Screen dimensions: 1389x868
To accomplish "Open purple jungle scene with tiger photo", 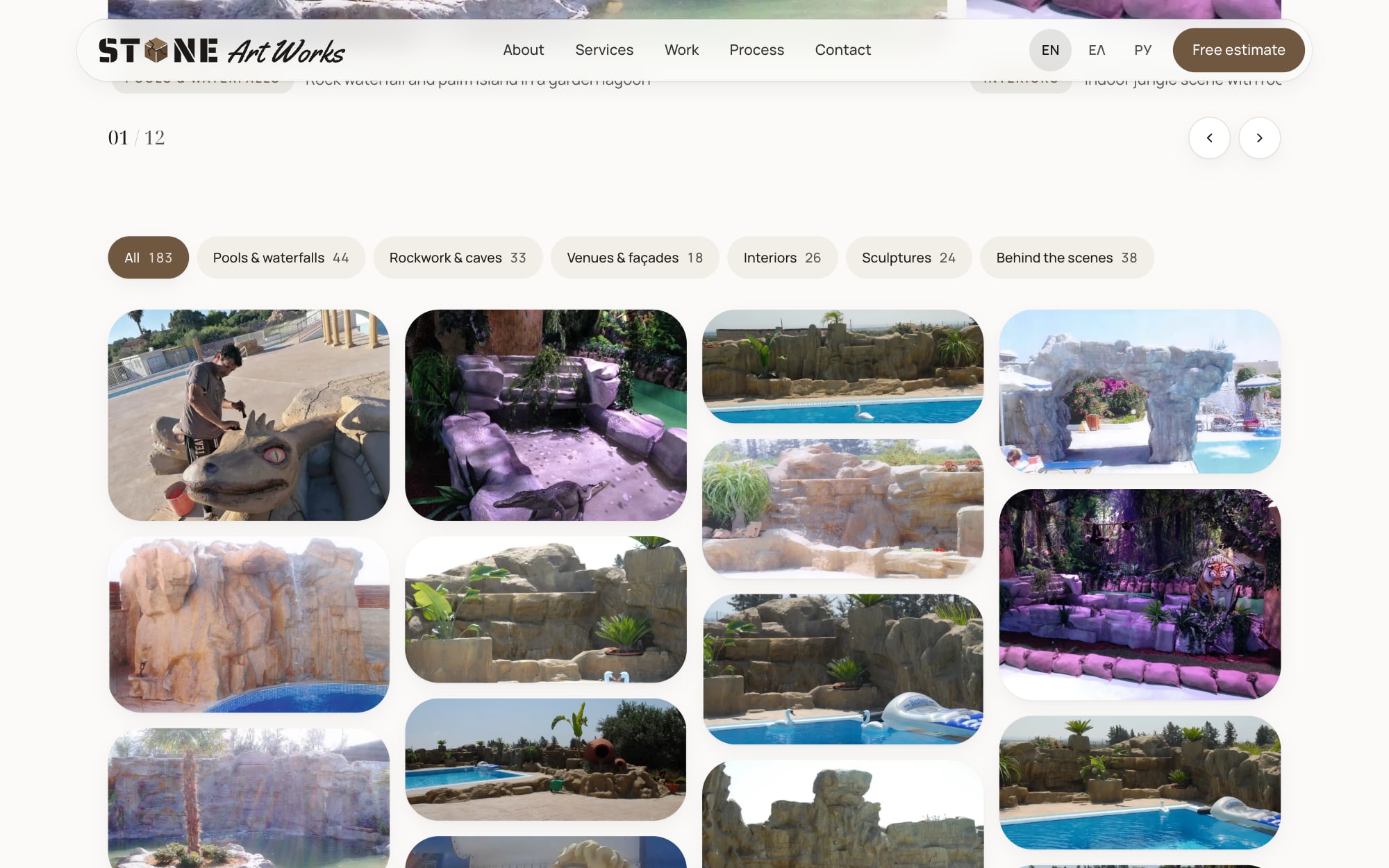I will (1140, 594).
